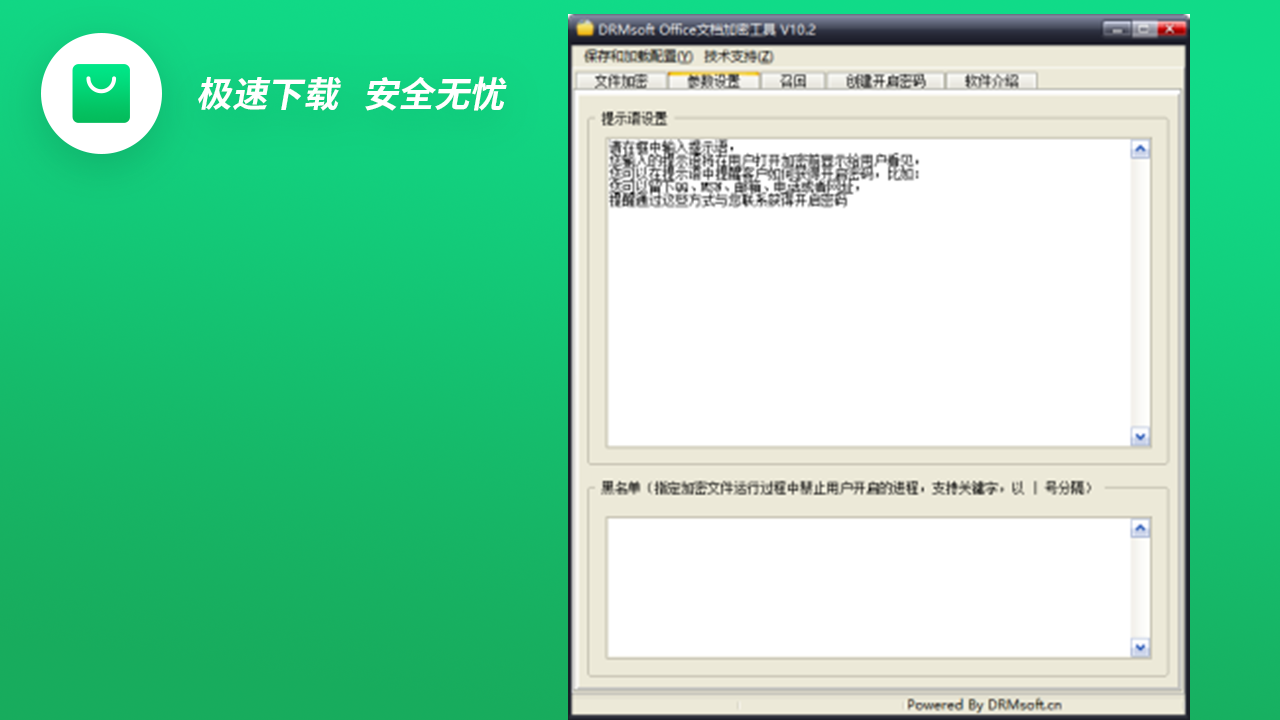1280x720 pixels.
Task: Switch to the 文件加密 tab
Action: pos(623,81)
